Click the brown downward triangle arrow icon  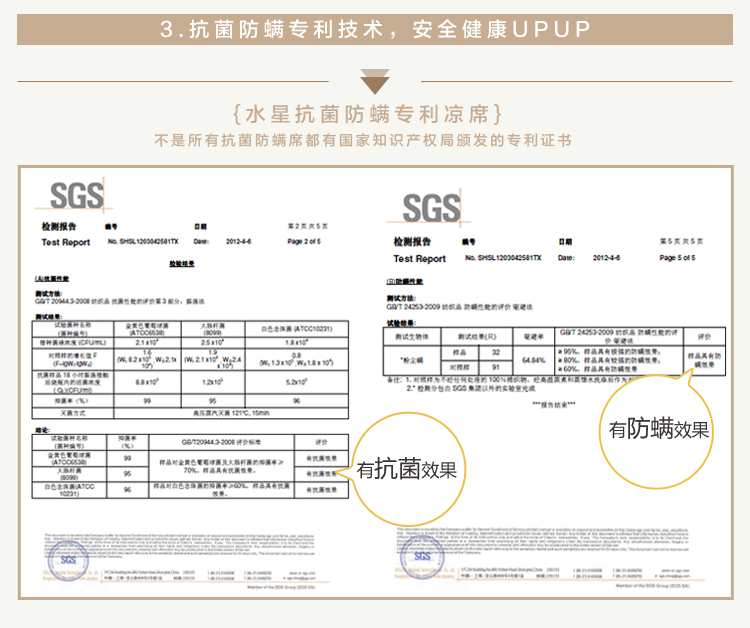tap(375, 82)
